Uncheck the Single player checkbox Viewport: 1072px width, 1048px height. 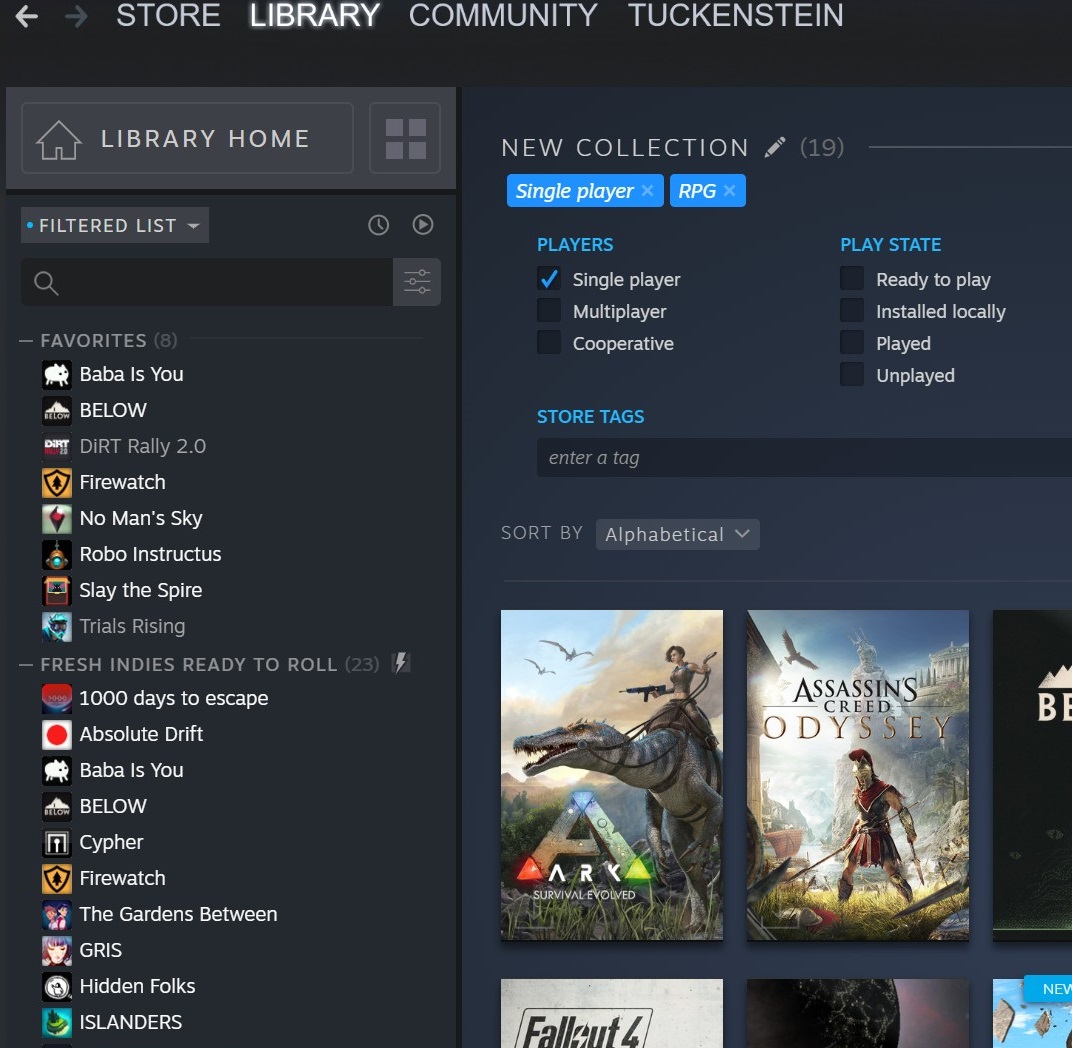549,280
